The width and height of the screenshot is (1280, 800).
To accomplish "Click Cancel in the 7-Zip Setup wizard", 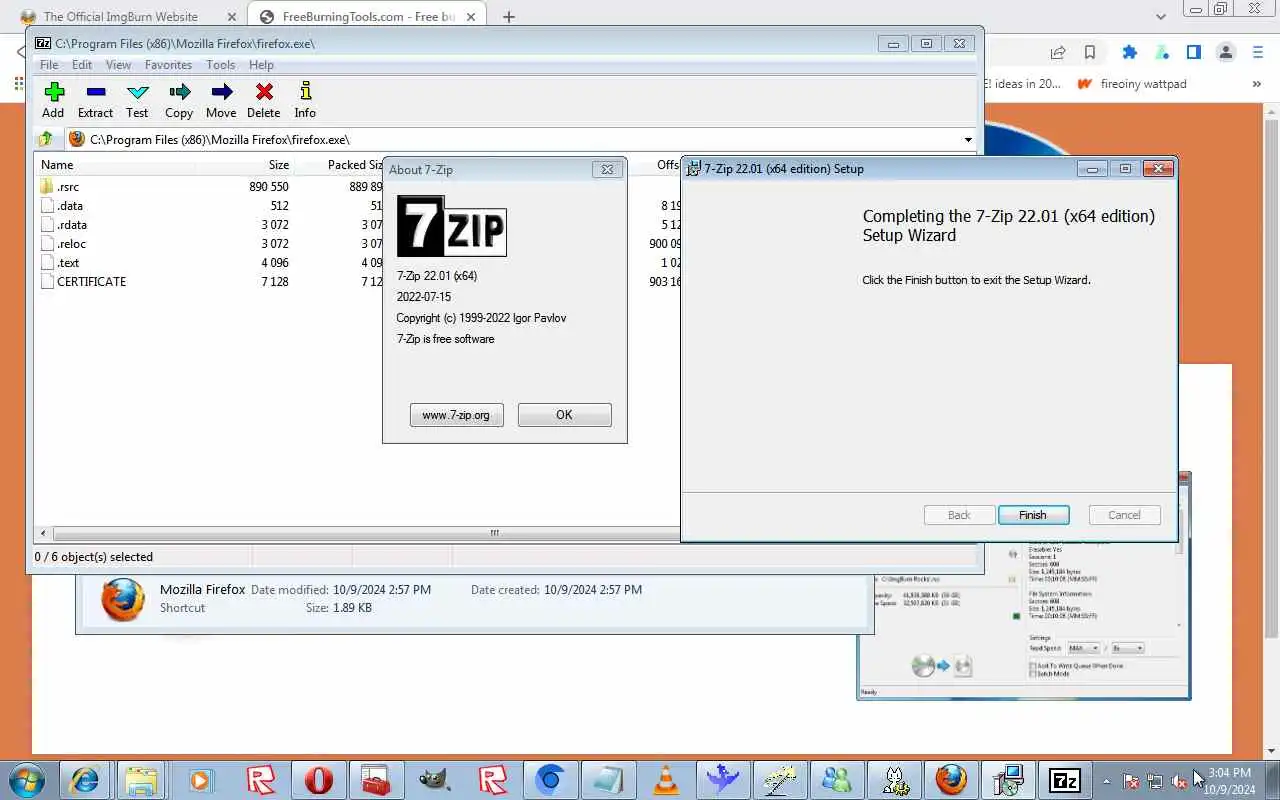I will [1124, 515].
